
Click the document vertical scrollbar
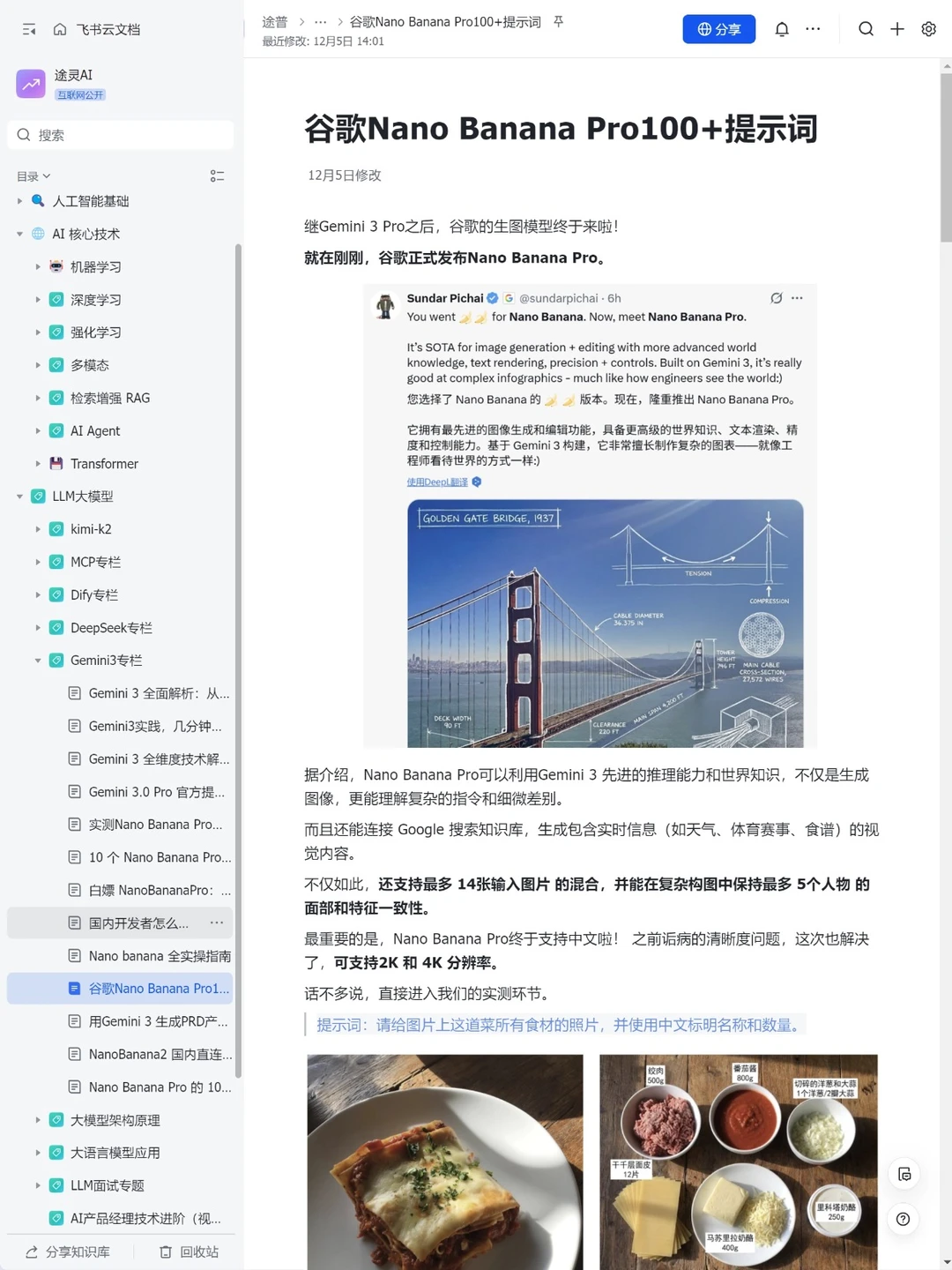(946, 157)
